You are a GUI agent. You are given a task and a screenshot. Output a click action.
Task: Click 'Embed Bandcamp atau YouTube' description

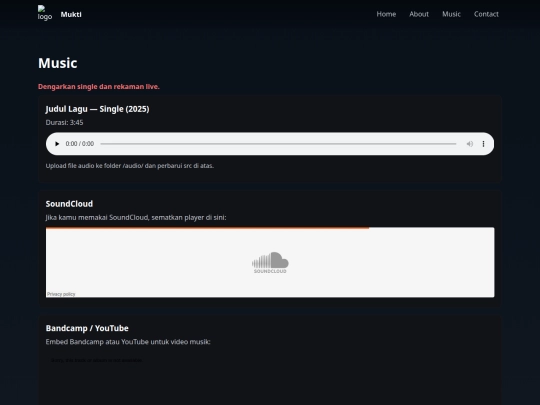pyautogui.click(x=128, y=342)
